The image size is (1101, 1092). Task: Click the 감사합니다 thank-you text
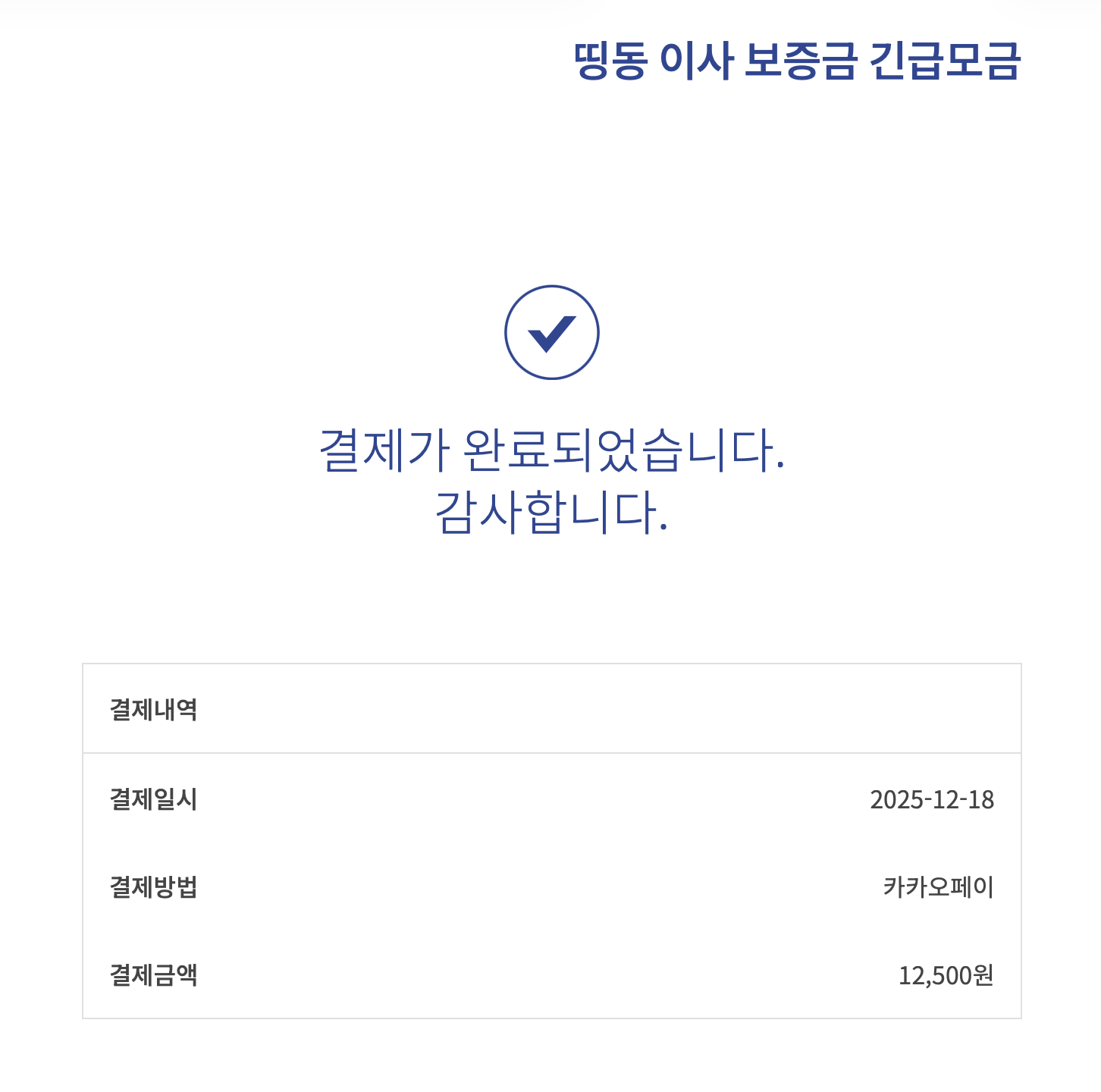click(x=551, y=513)
